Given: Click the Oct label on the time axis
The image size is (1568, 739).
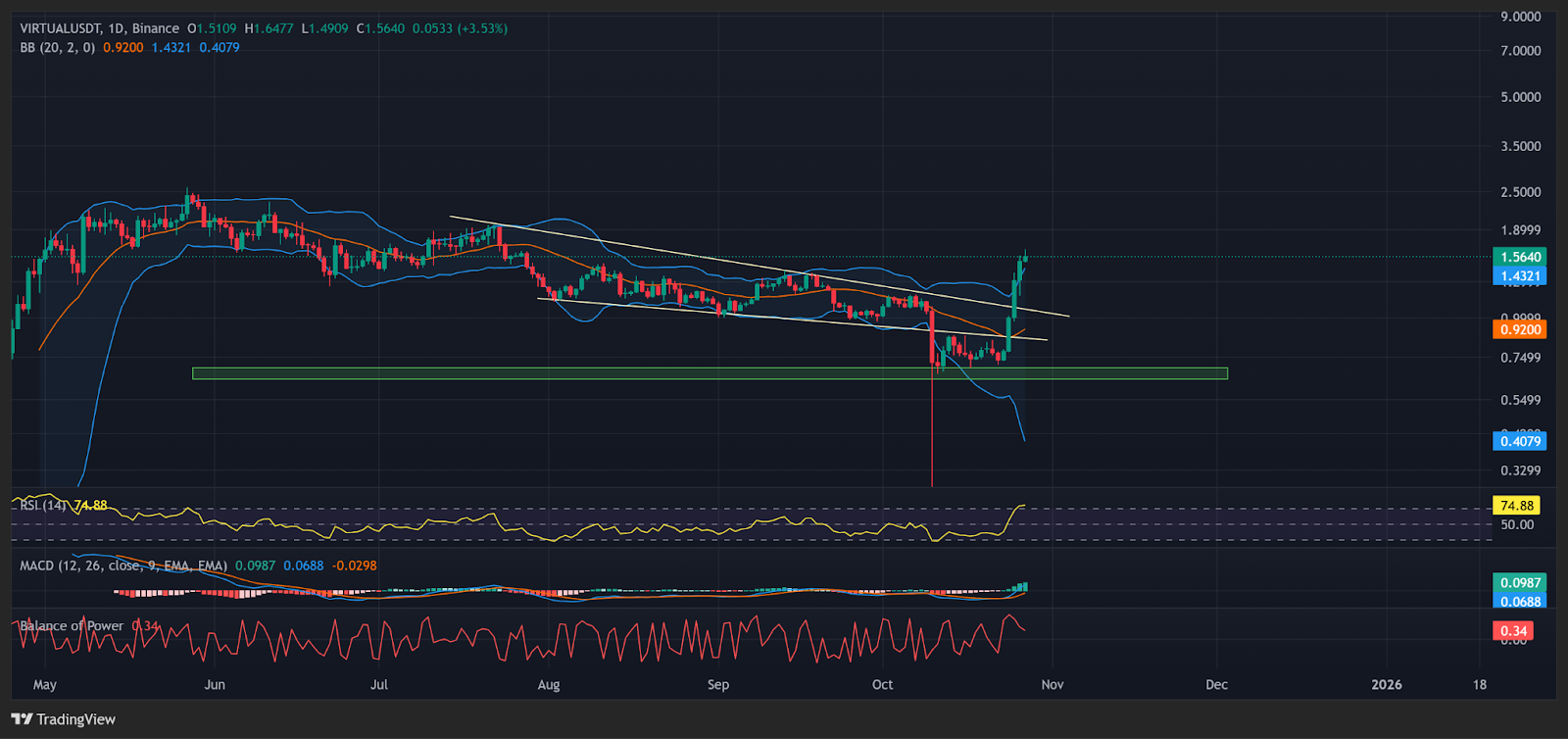Looking at the screenshot, I should click(883, 684).
